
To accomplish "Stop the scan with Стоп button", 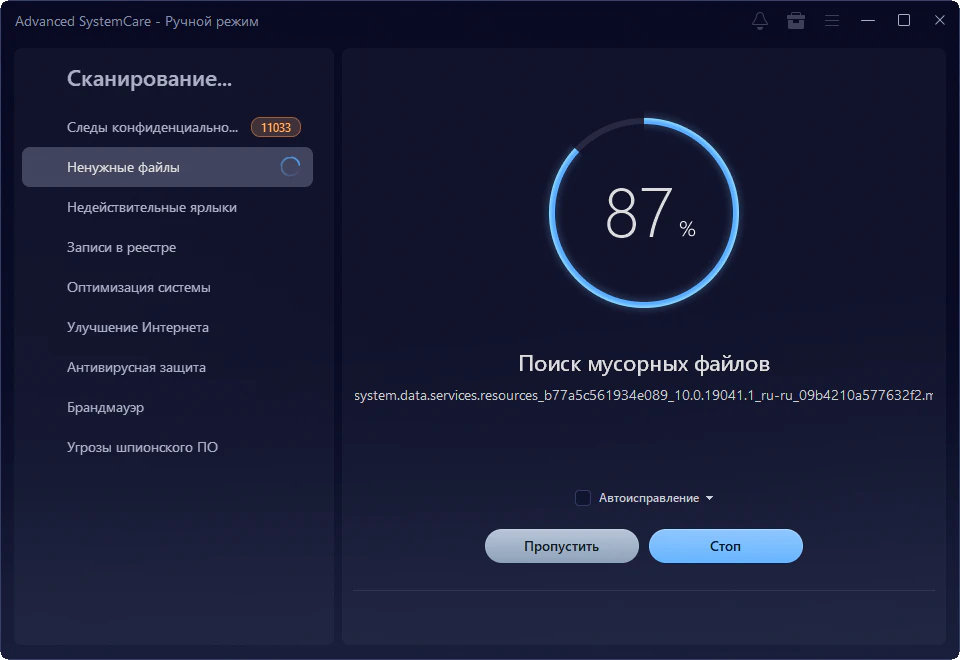I will pos(725,546).
